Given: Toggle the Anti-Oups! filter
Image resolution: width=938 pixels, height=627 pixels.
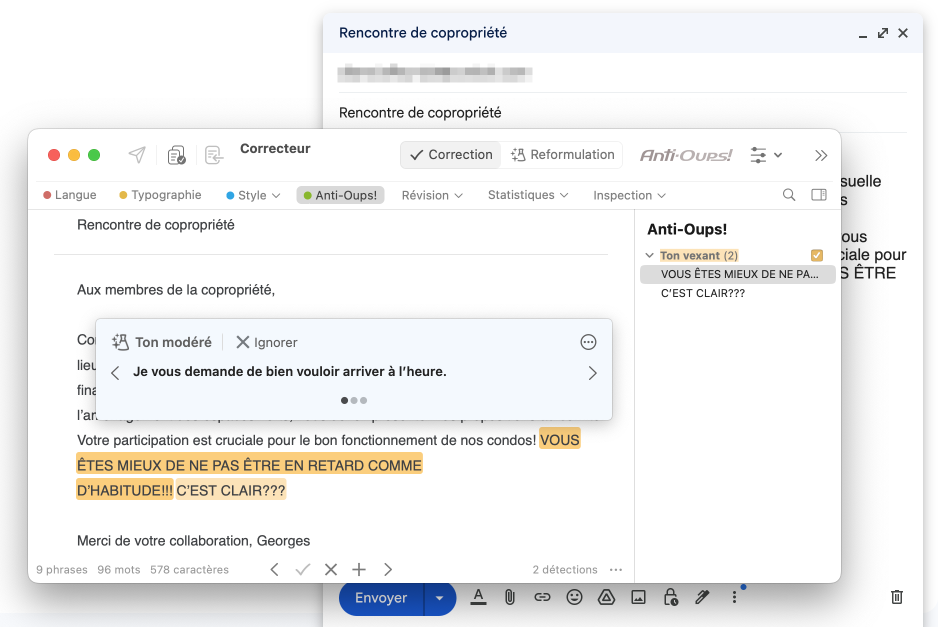Looking at the screenshot, I should tap(340, 195).
